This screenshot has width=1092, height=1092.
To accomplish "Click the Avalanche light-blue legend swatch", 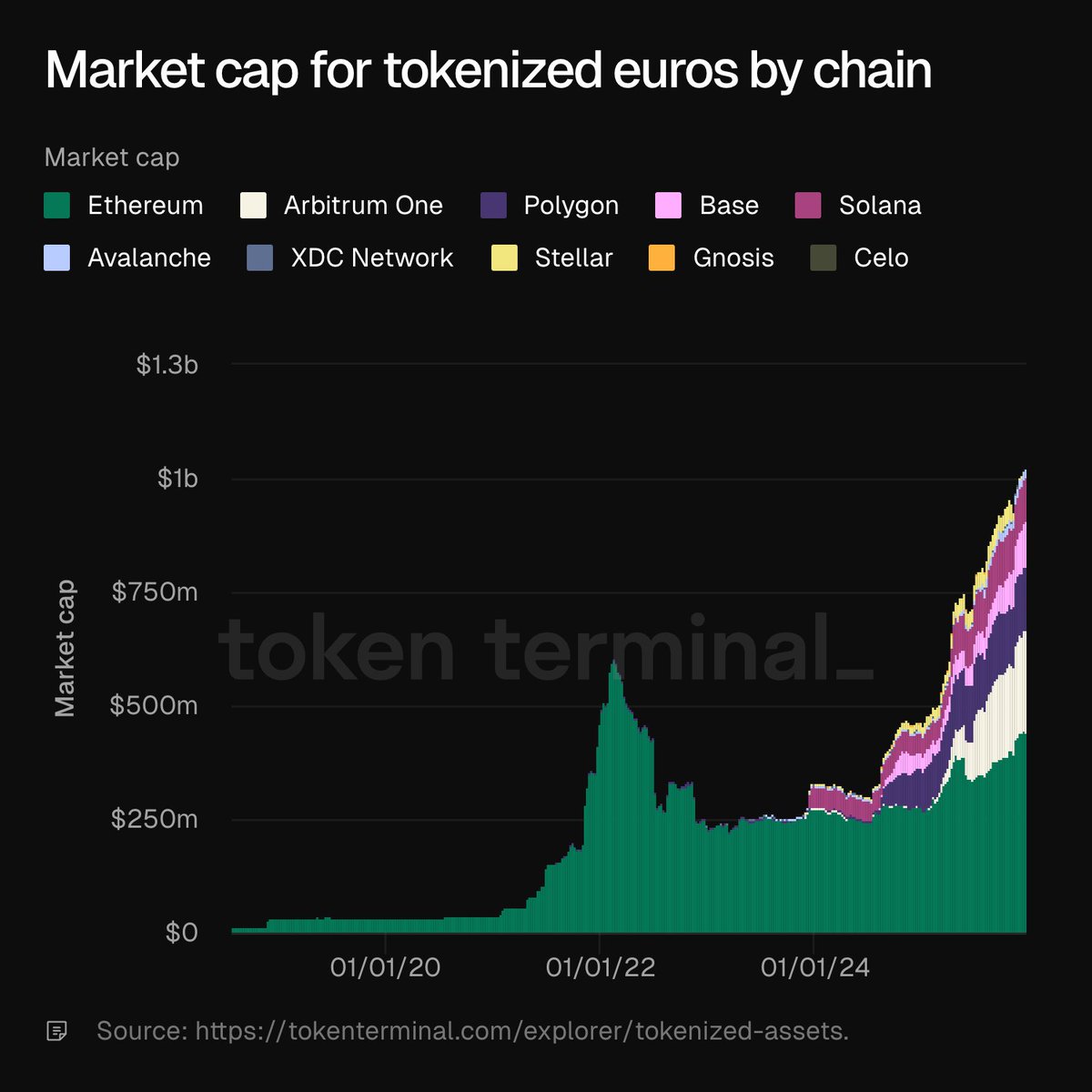I will tap(57, 258).
